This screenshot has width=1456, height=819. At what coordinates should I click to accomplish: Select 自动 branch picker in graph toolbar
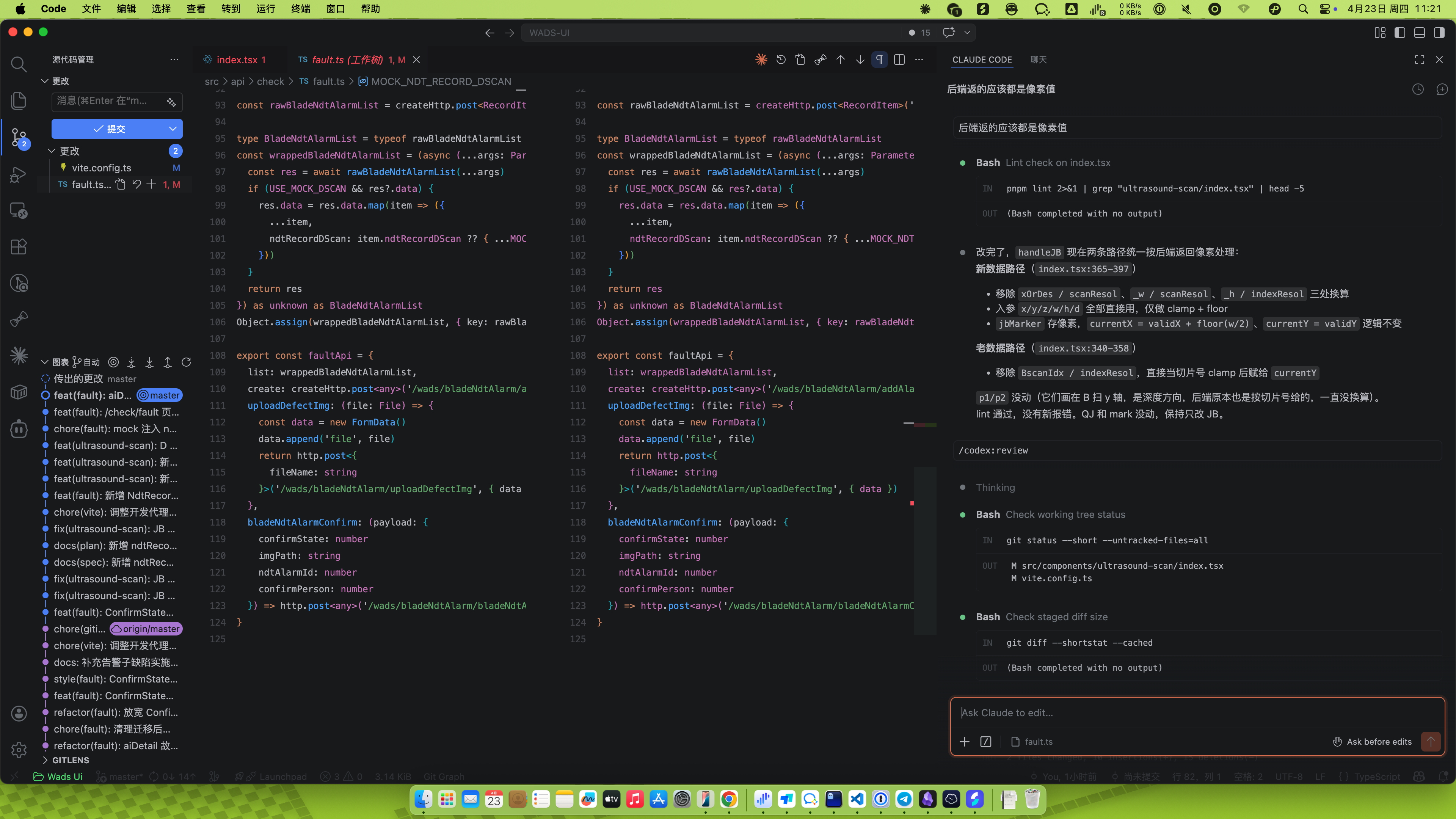click(x=86, y=362)
